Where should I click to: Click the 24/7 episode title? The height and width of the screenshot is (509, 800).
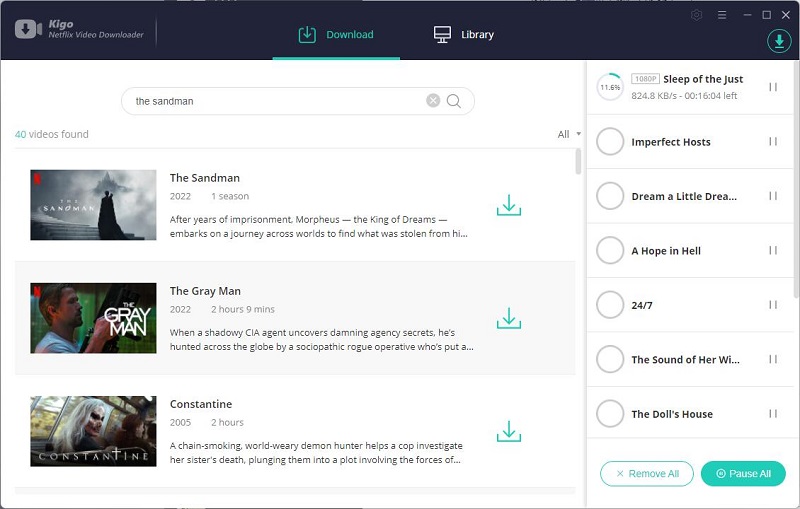tap(642, 306)
